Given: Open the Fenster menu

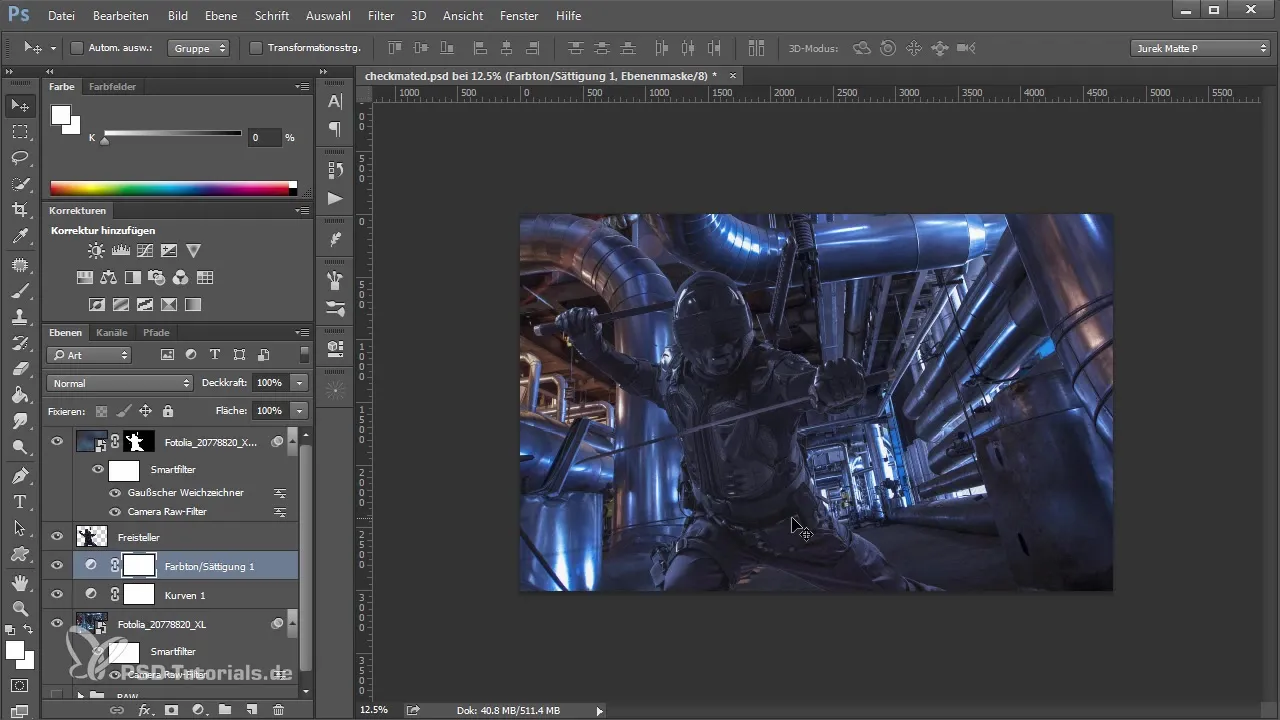Looking at the screenshot, I should tap(518, 16).
